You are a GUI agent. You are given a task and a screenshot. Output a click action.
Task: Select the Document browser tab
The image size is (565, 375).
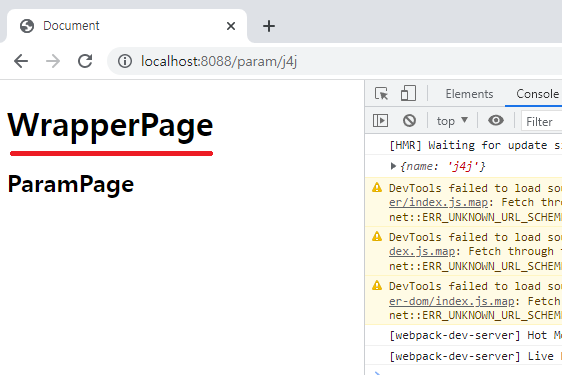127,26
